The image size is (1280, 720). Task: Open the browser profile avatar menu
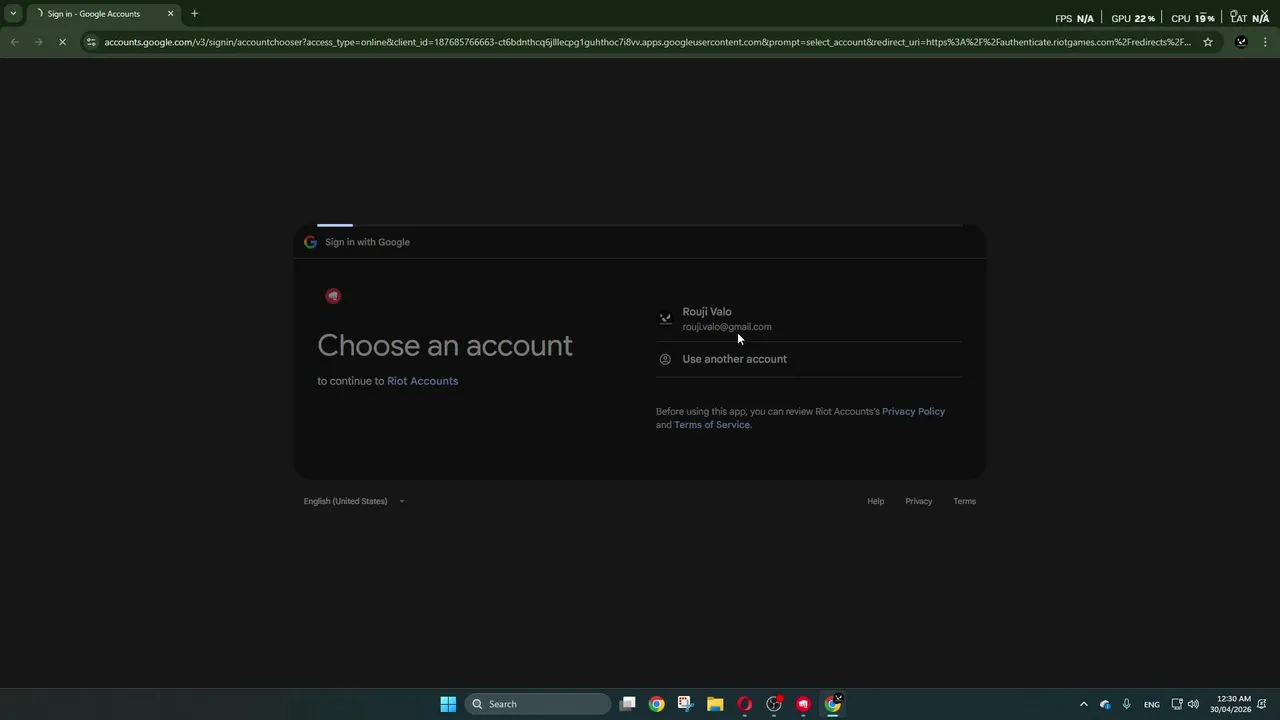click(1241, 42)
